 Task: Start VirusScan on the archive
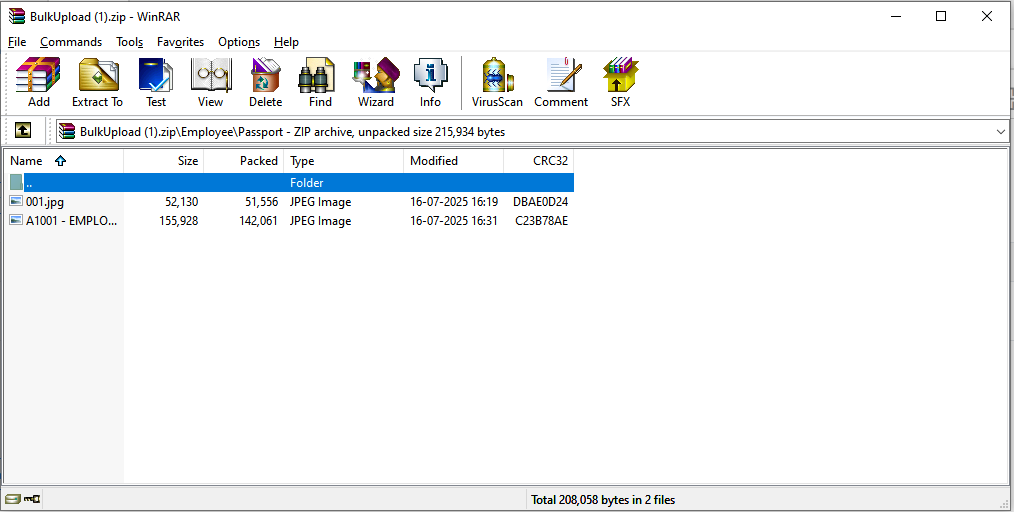pos(497,83)
